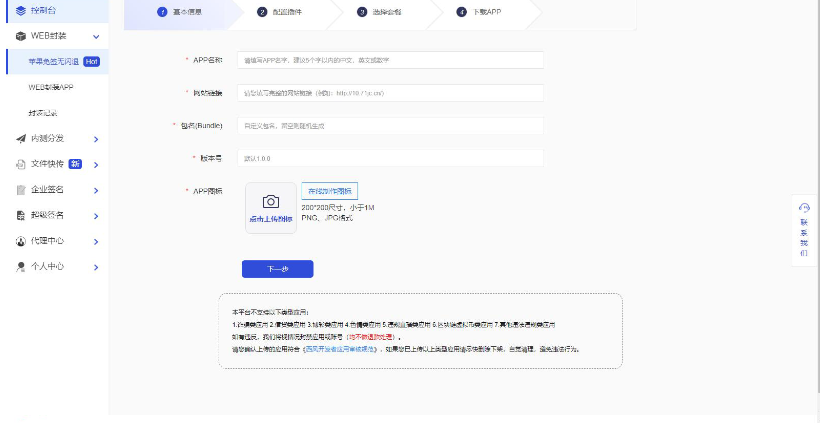Focus the APP名称 input field
The image size is (820, 423).
[390, 60]
